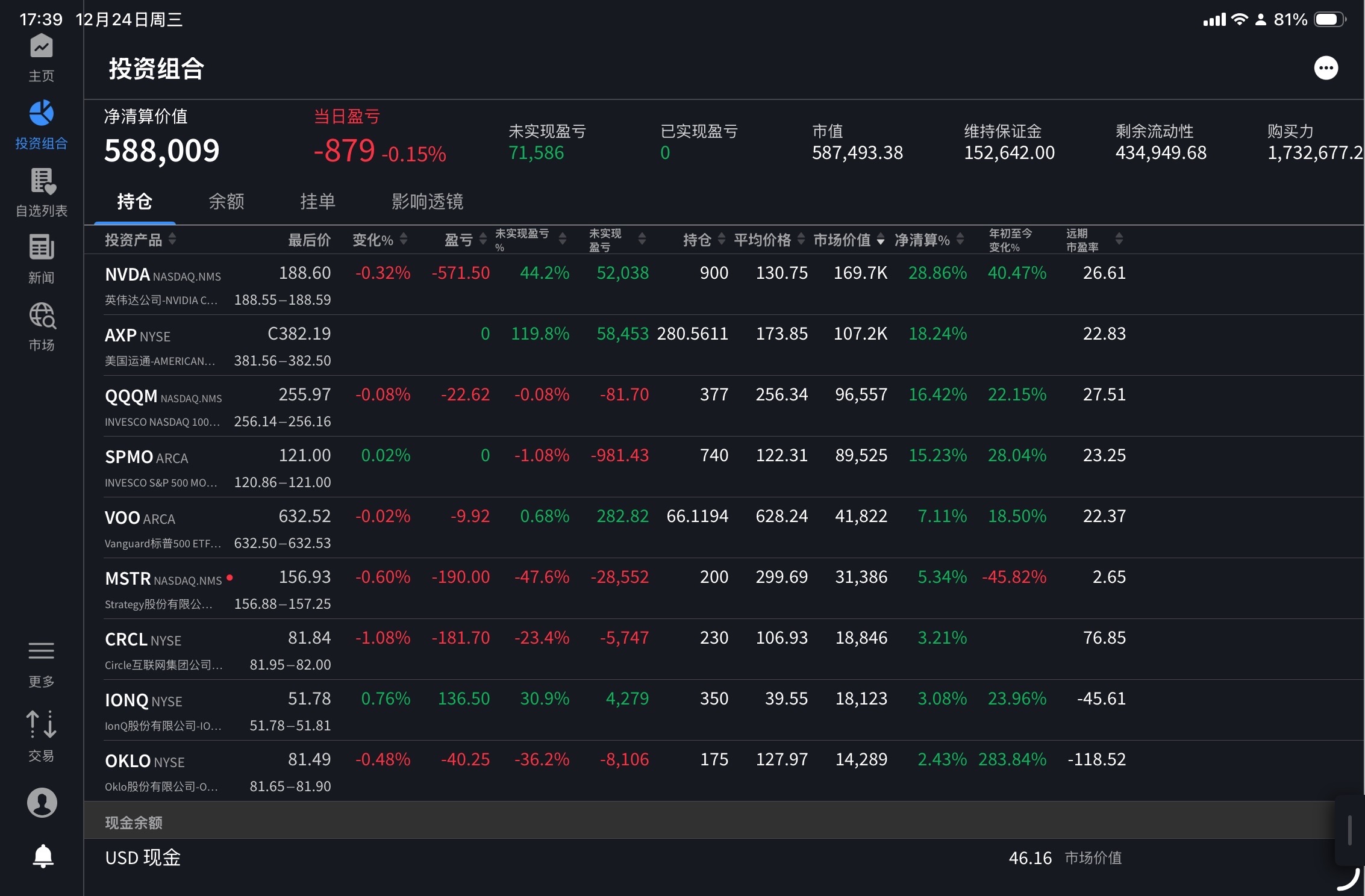
Task: Switch to the 余额 tab
Action: click(x=226, y=201)
